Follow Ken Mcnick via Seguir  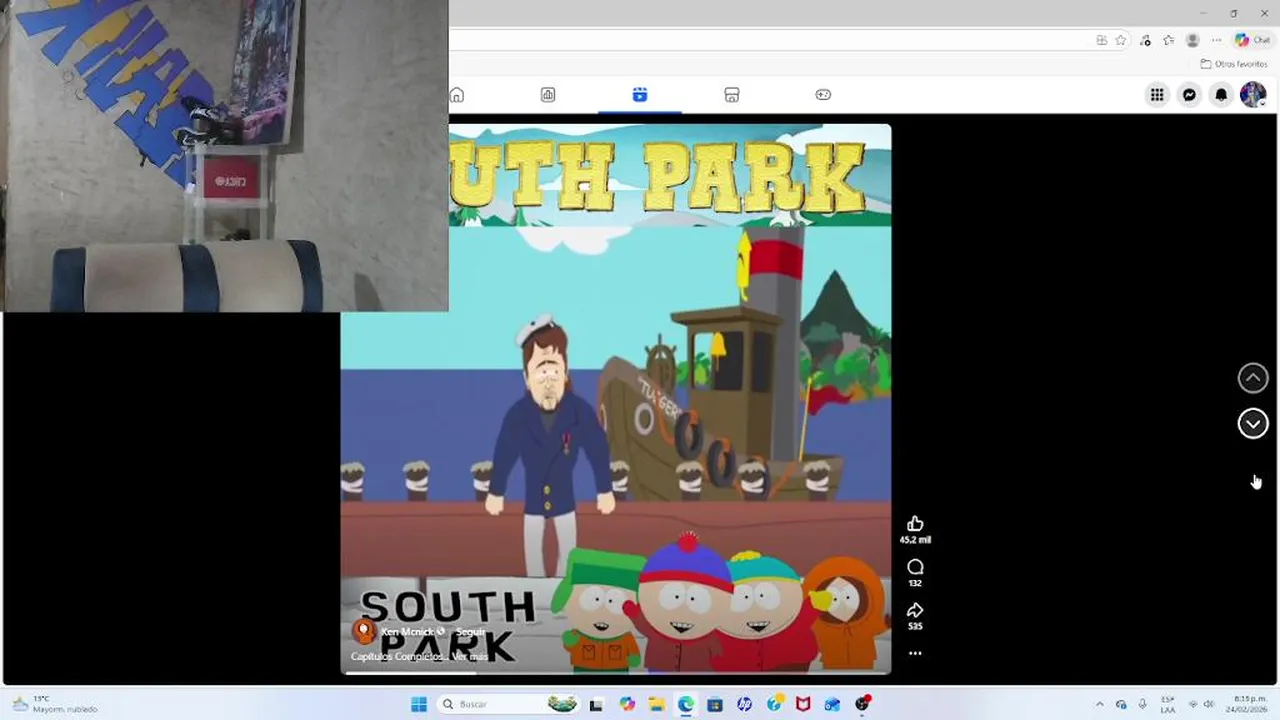click(470, 632)
